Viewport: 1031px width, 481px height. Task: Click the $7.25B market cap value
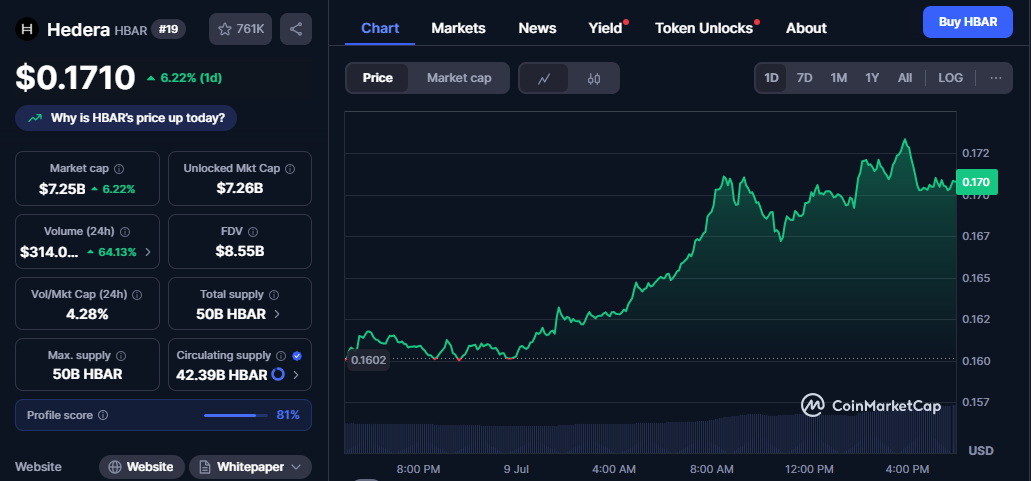point(62,189)
